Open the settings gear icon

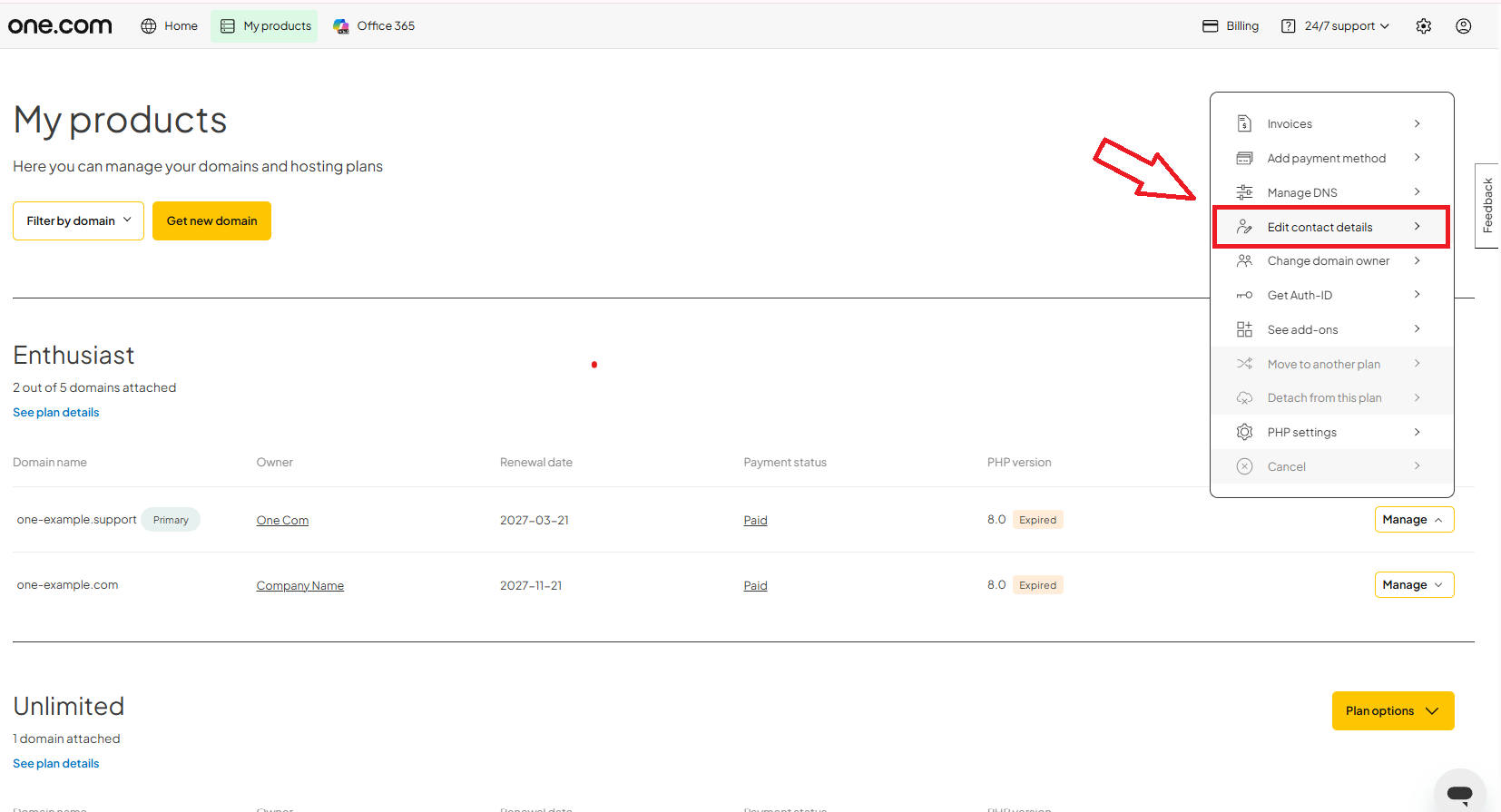tap(1423, 26)
